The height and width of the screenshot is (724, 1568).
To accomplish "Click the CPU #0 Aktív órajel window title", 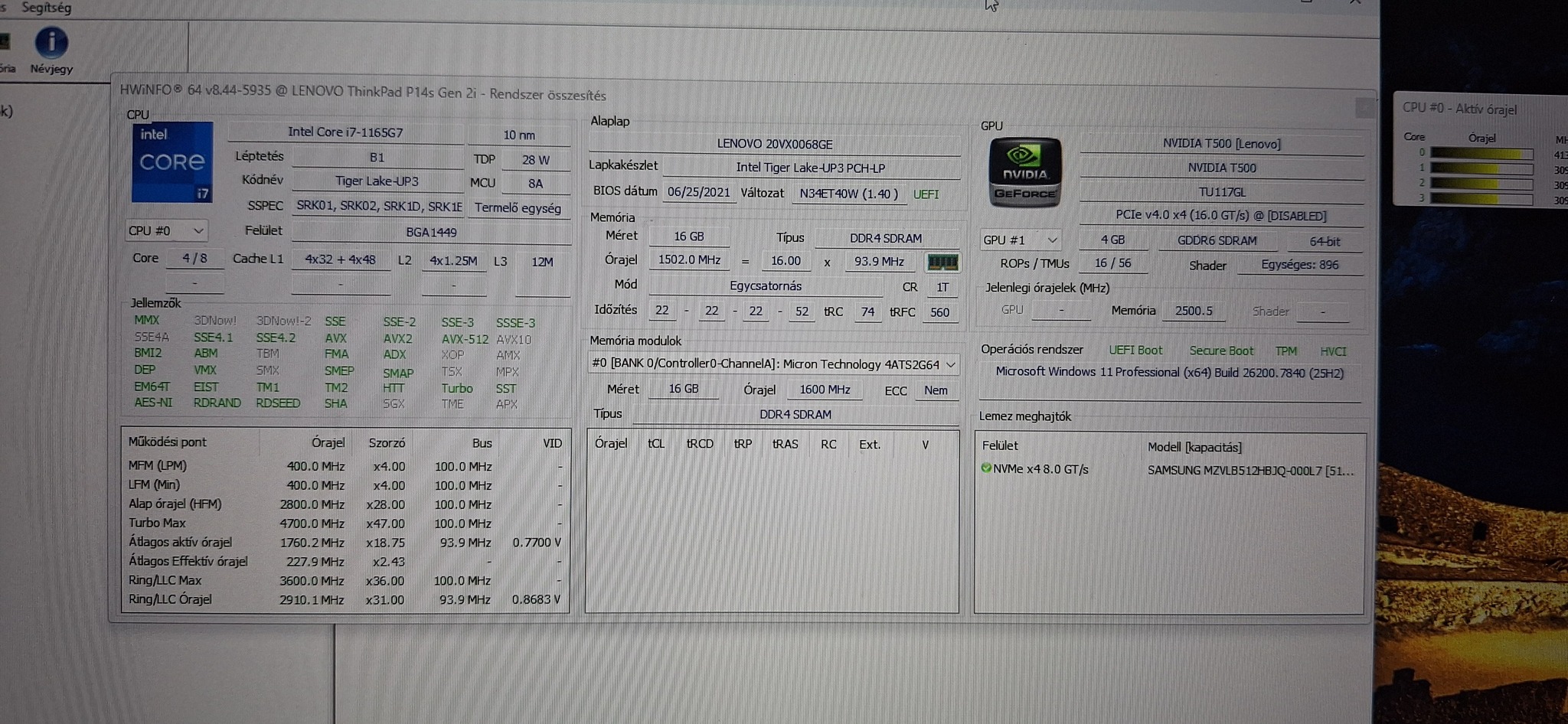I will (x=1459, y=109).
